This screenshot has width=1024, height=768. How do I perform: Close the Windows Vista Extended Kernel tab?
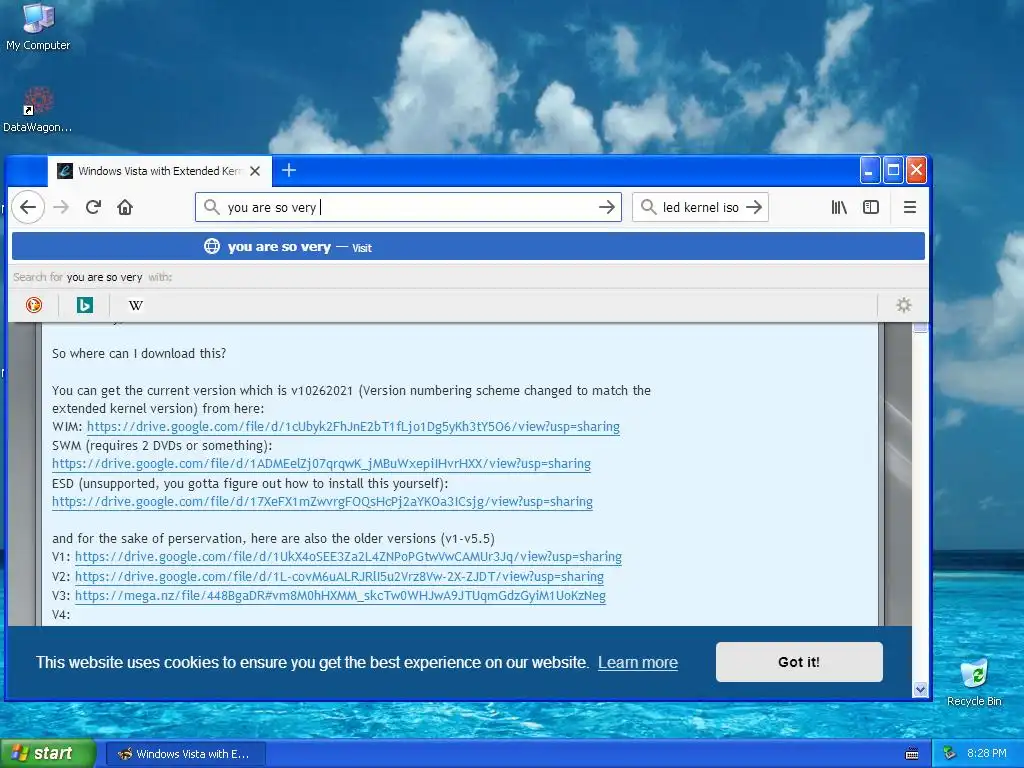pyautogui.click(x=255, y=171)
